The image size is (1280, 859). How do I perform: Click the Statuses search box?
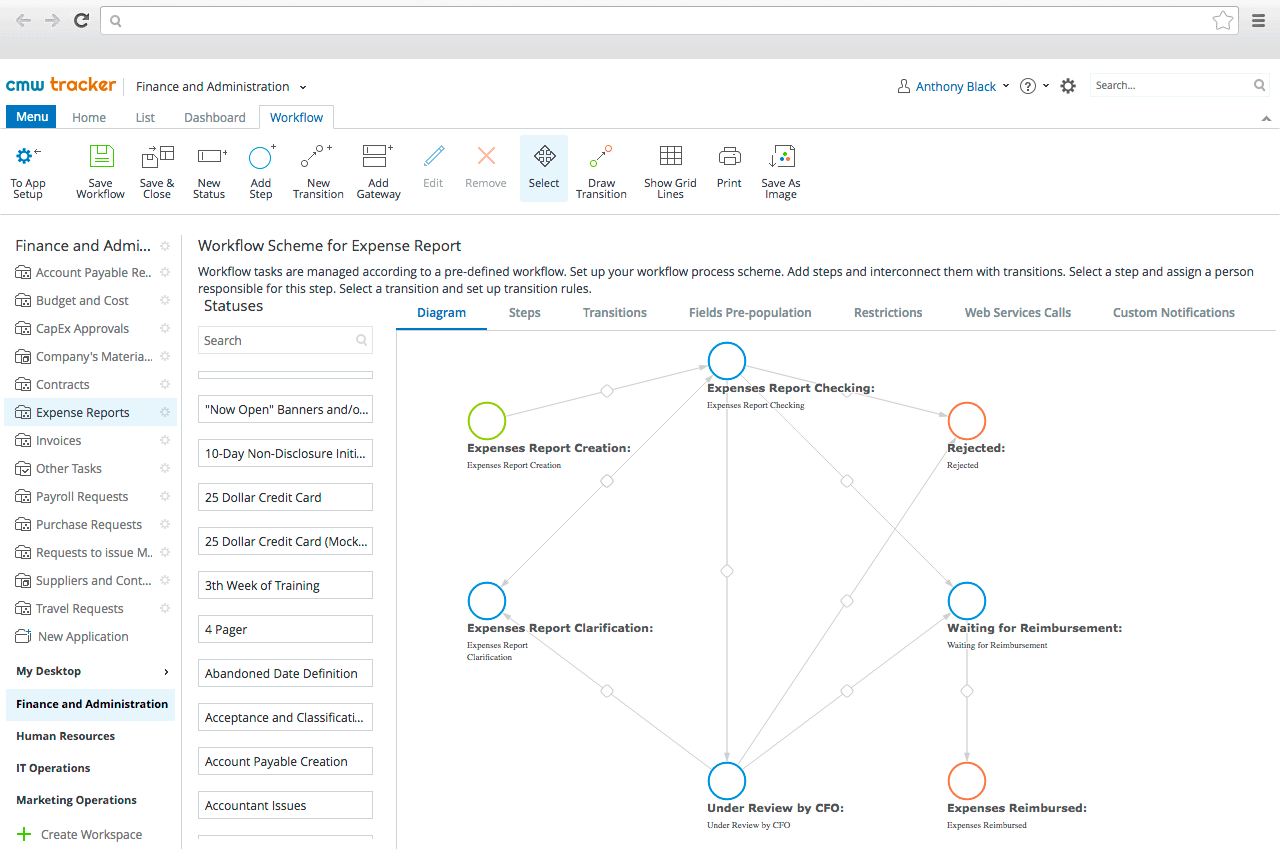tap(285, 340)
